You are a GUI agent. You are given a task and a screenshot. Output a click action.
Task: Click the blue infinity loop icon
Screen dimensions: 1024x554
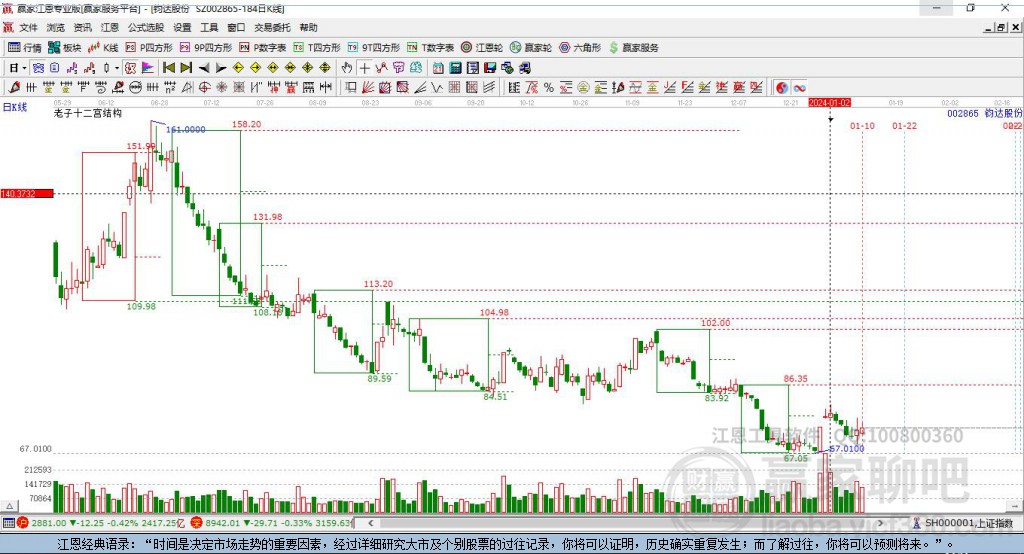tap(799, 88)
